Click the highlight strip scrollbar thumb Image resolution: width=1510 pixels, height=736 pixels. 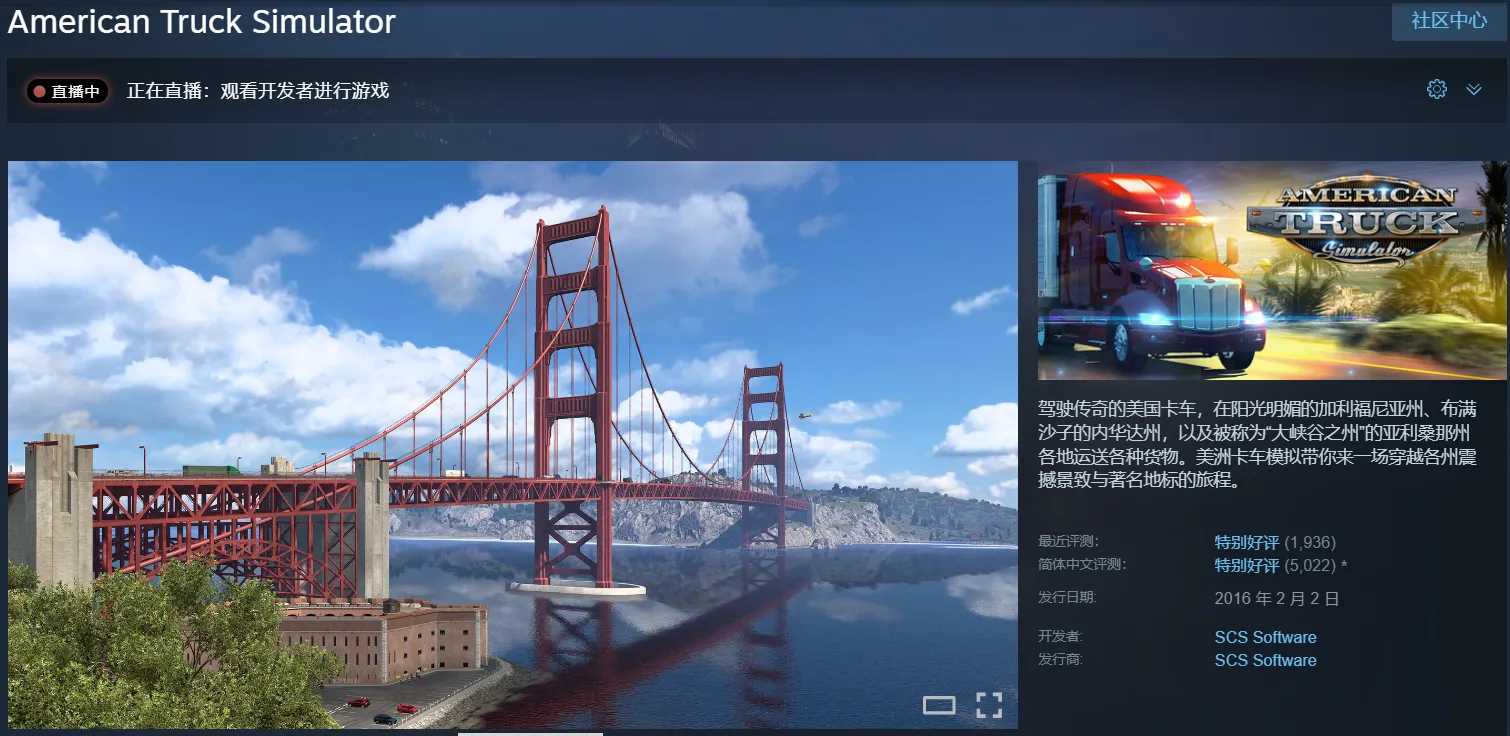530,733
